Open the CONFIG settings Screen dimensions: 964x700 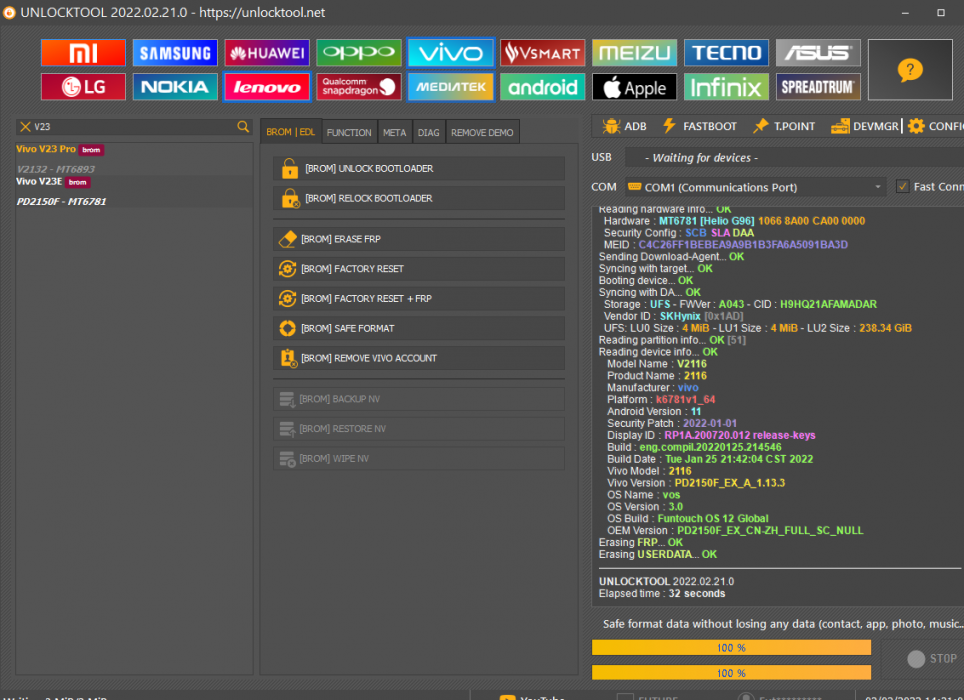click(x=936, y=126)
